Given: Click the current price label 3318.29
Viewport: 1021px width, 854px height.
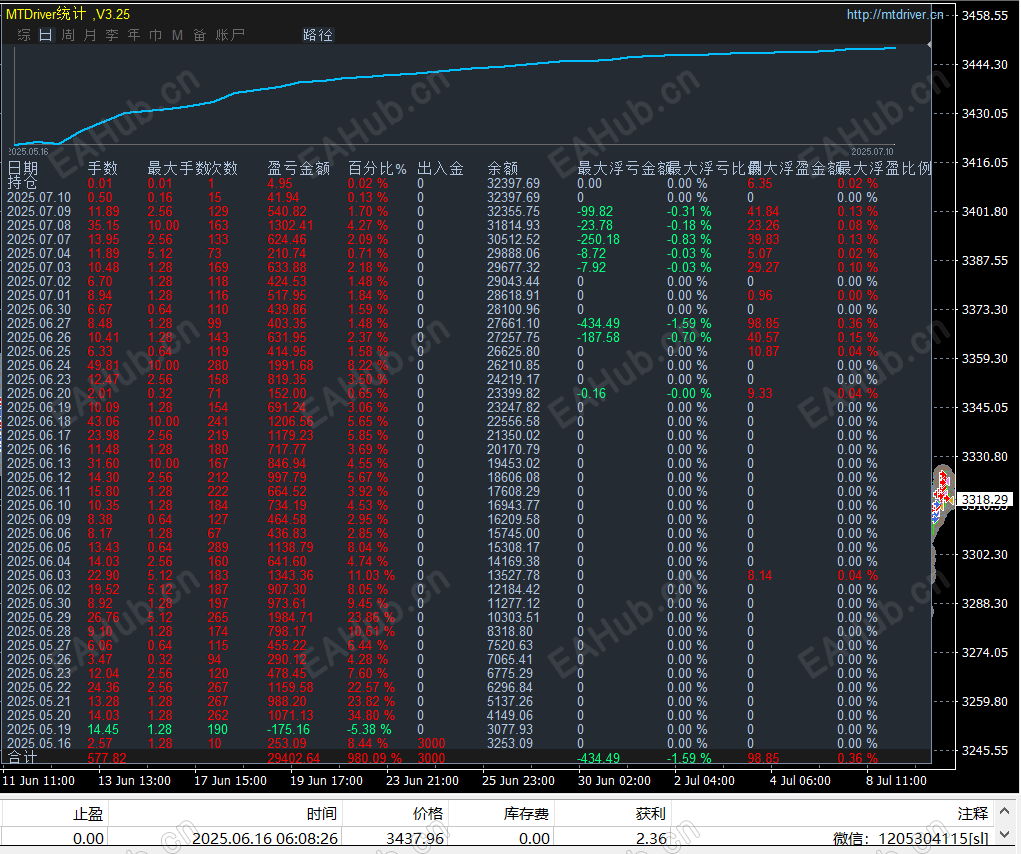Looking at the screenshot, I should point(985,499).
